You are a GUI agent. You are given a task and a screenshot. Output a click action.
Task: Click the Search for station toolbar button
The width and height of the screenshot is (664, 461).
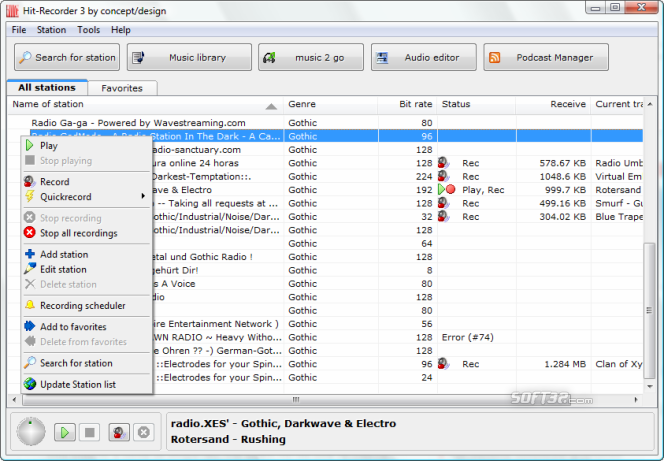click(67, 57)
